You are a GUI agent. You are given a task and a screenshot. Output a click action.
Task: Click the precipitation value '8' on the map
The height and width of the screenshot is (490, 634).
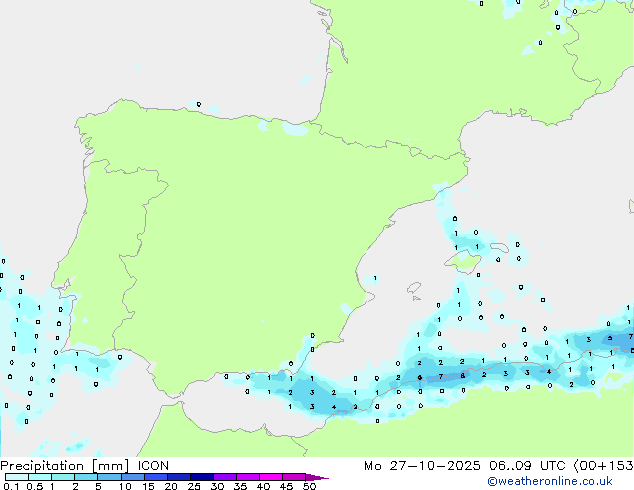(463, 376)
